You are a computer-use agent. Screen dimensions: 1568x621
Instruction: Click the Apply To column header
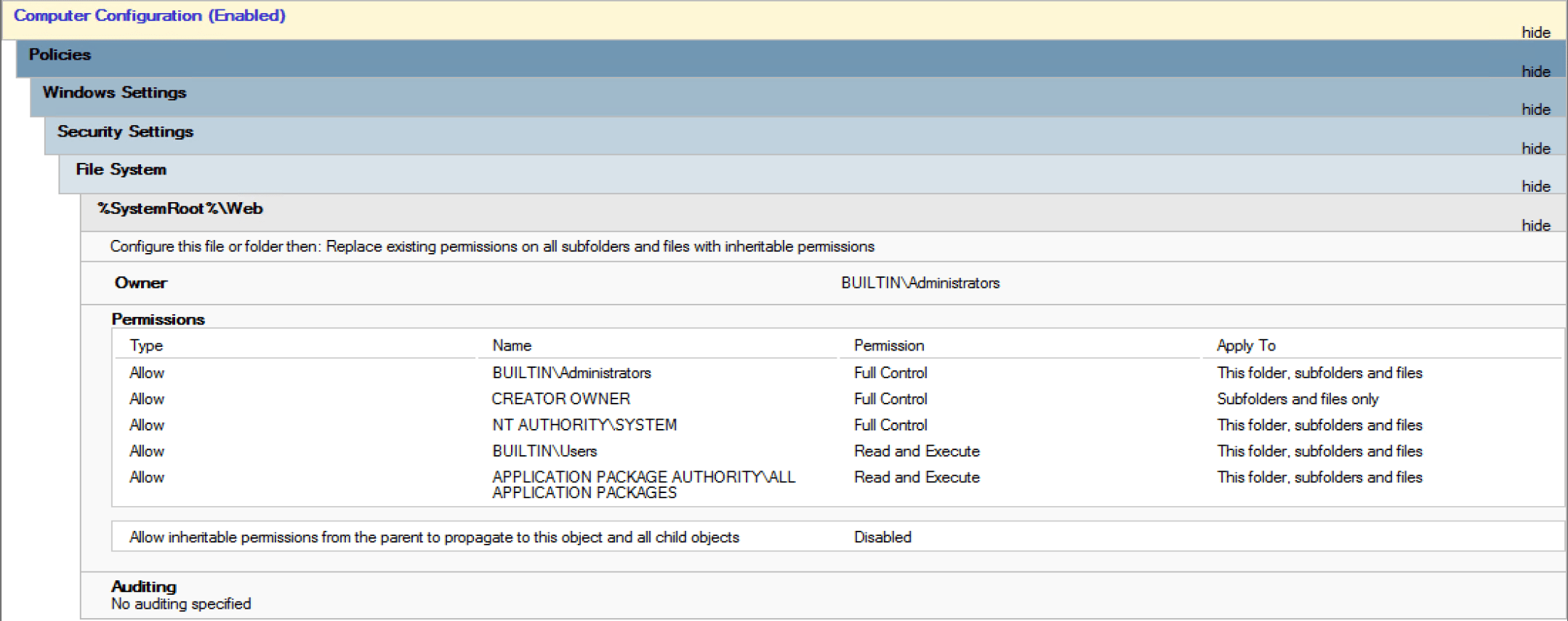(x=1246, y=345)
